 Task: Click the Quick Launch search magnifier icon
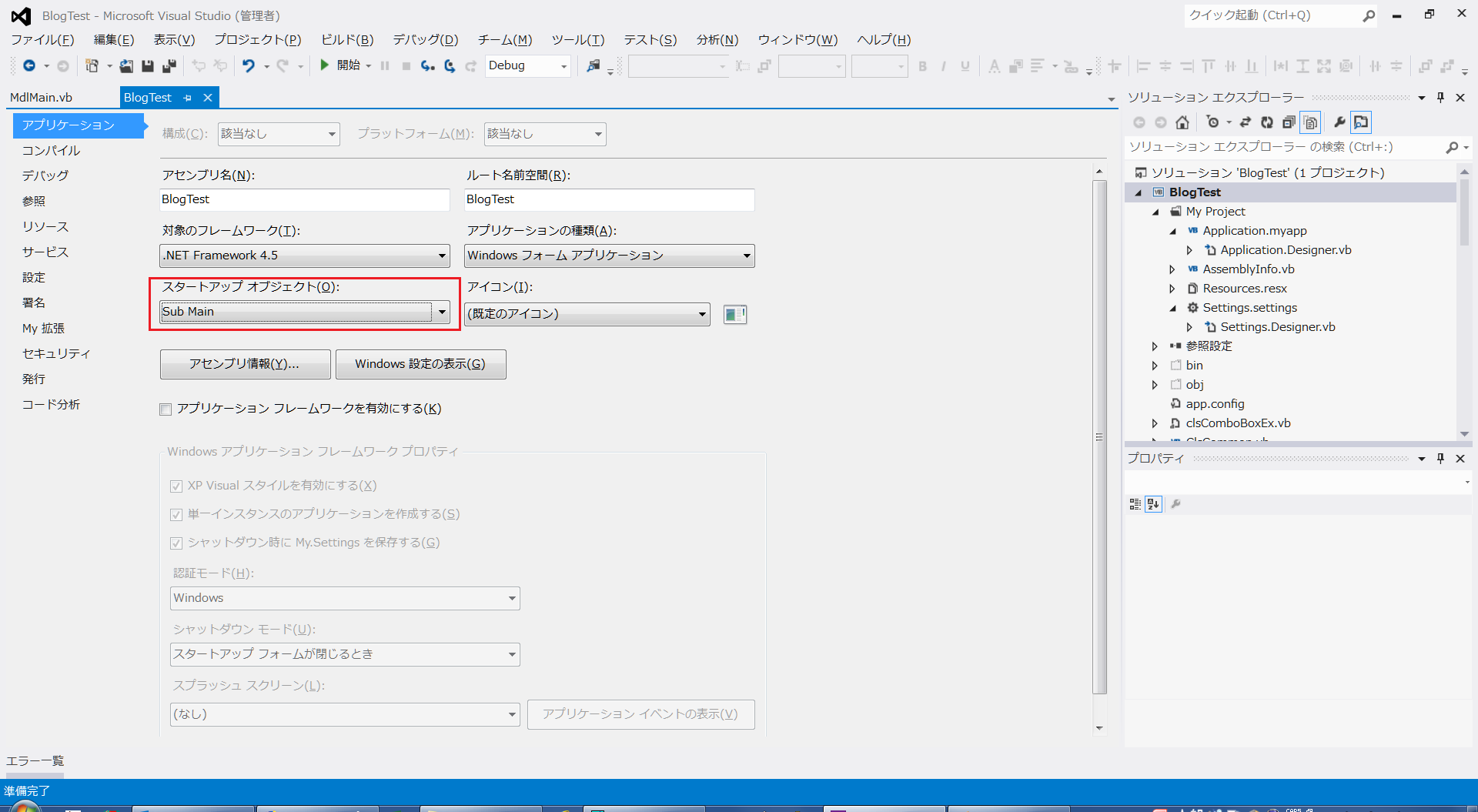click(1369, 15)
